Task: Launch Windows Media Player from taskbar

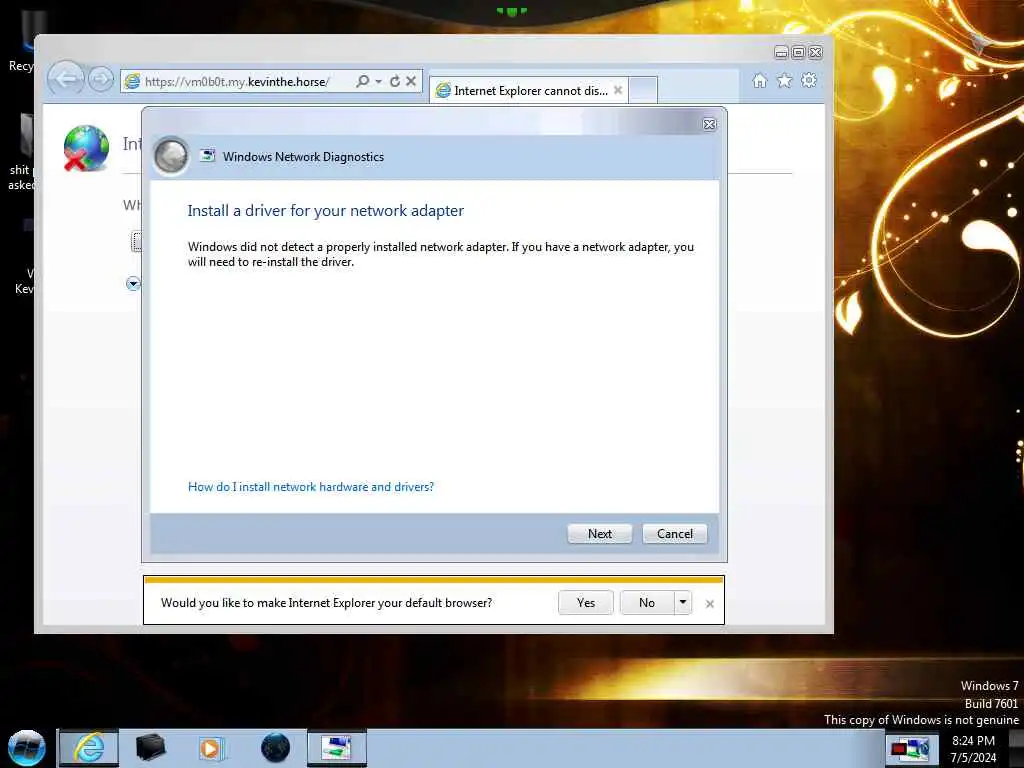Action: pos(212,748)
